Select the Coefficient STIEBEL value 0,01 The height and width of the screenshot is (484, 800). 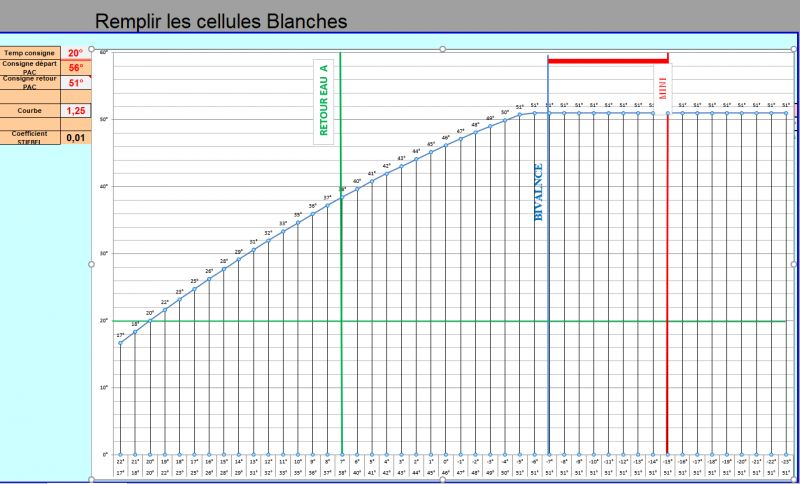75,138
